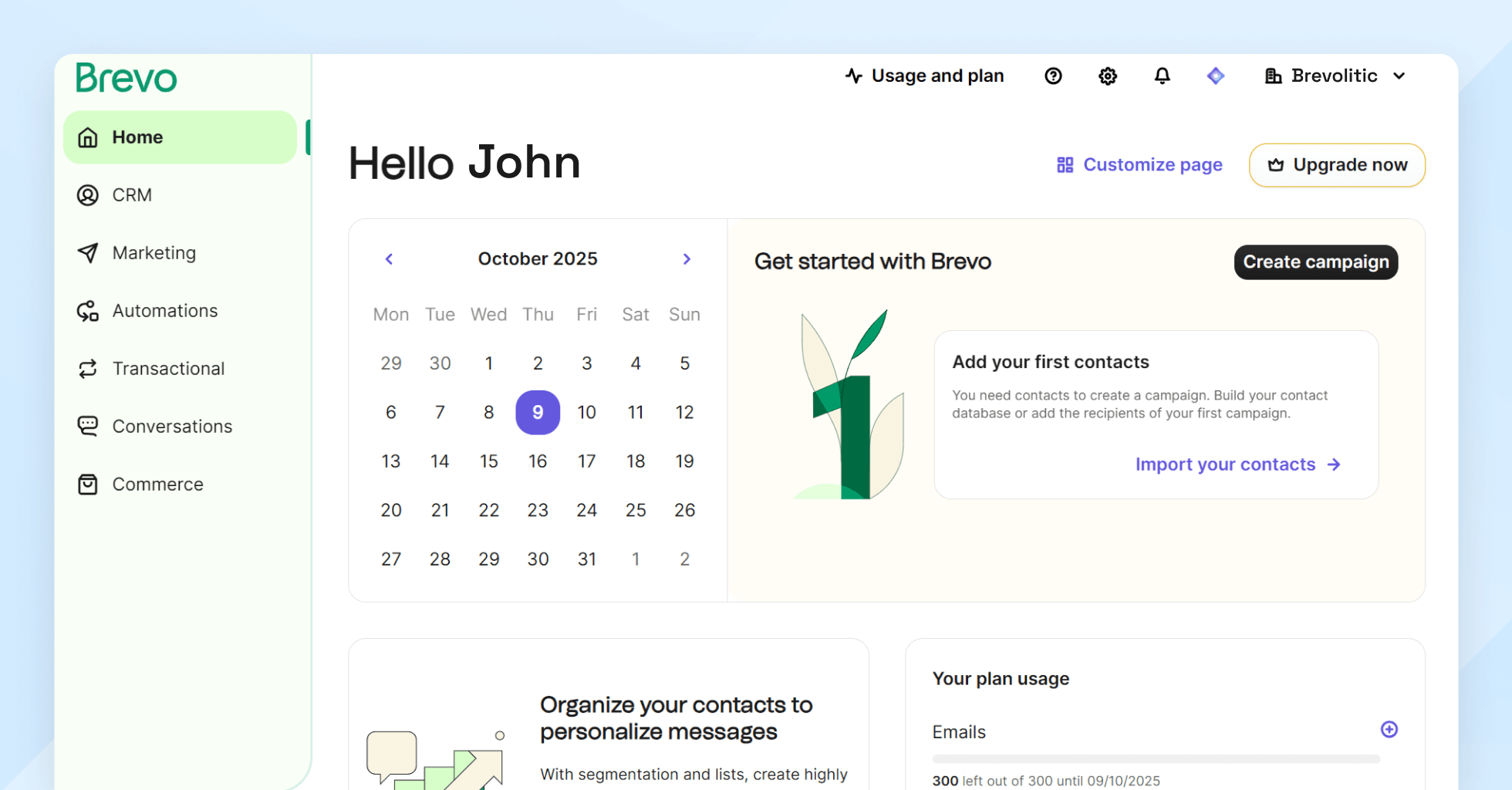Open the CRM section in sidebar
This screenshot has height=790, width=1512.
[132, 195]
